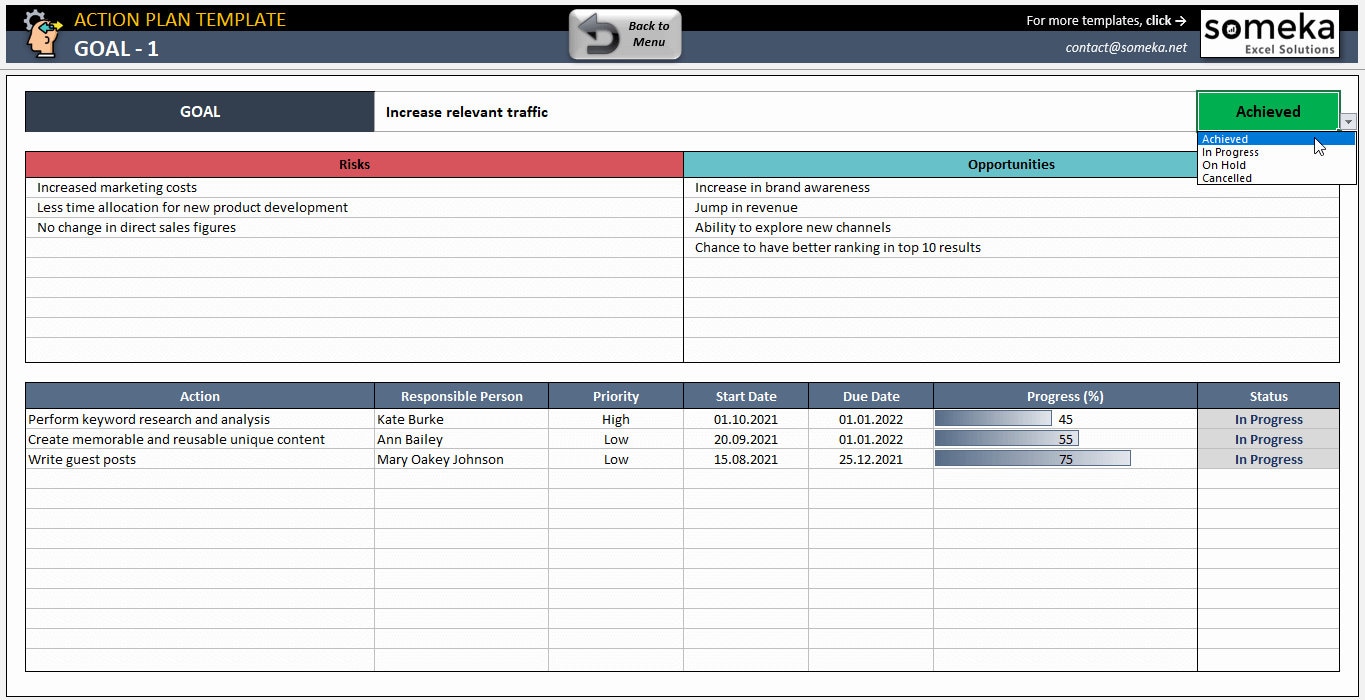Follow the "click →" templates link
This screenshot has height=700, width=1365.
[x=1165, y=20]
